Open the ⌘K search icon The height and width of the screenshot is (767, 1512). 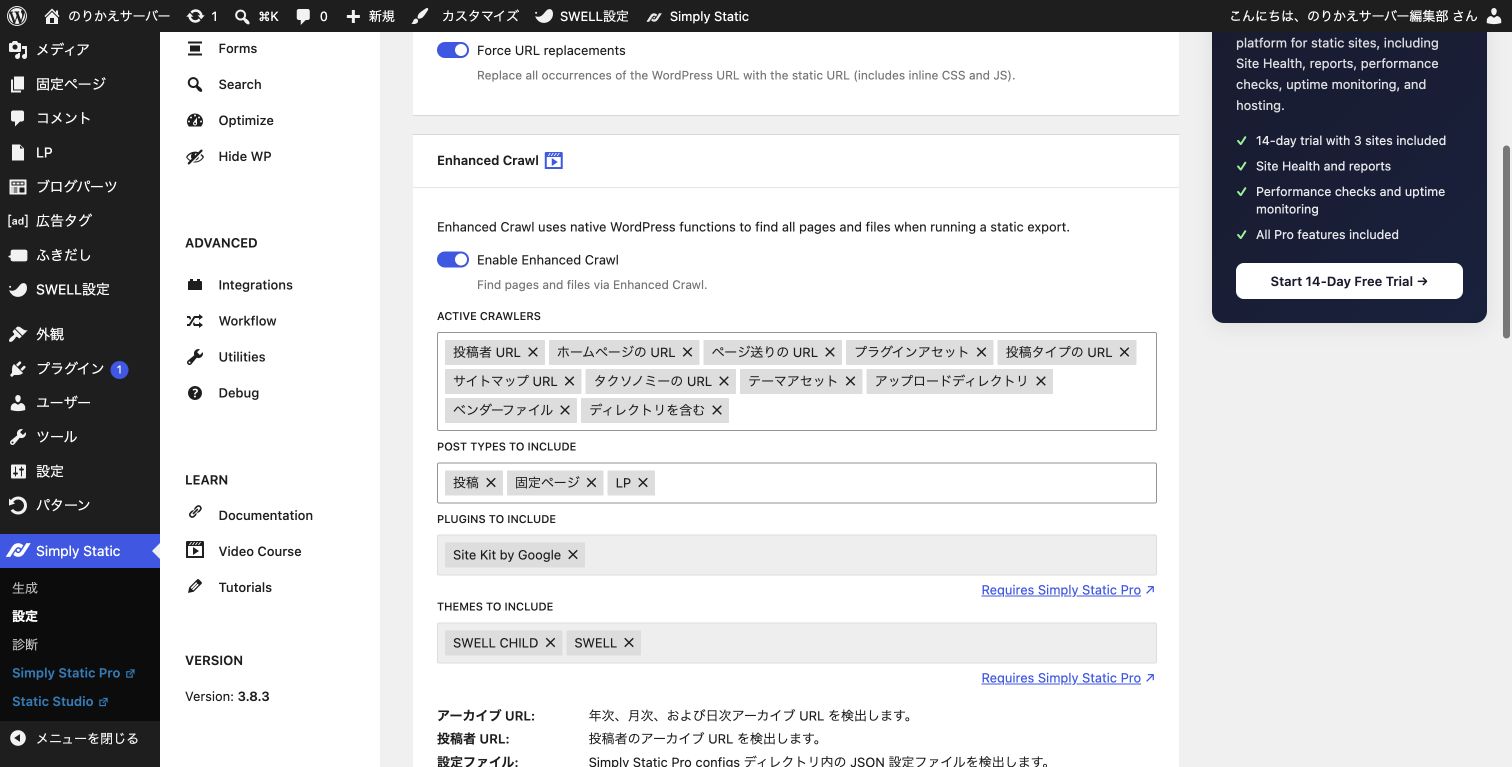click(x=242, y=16)
